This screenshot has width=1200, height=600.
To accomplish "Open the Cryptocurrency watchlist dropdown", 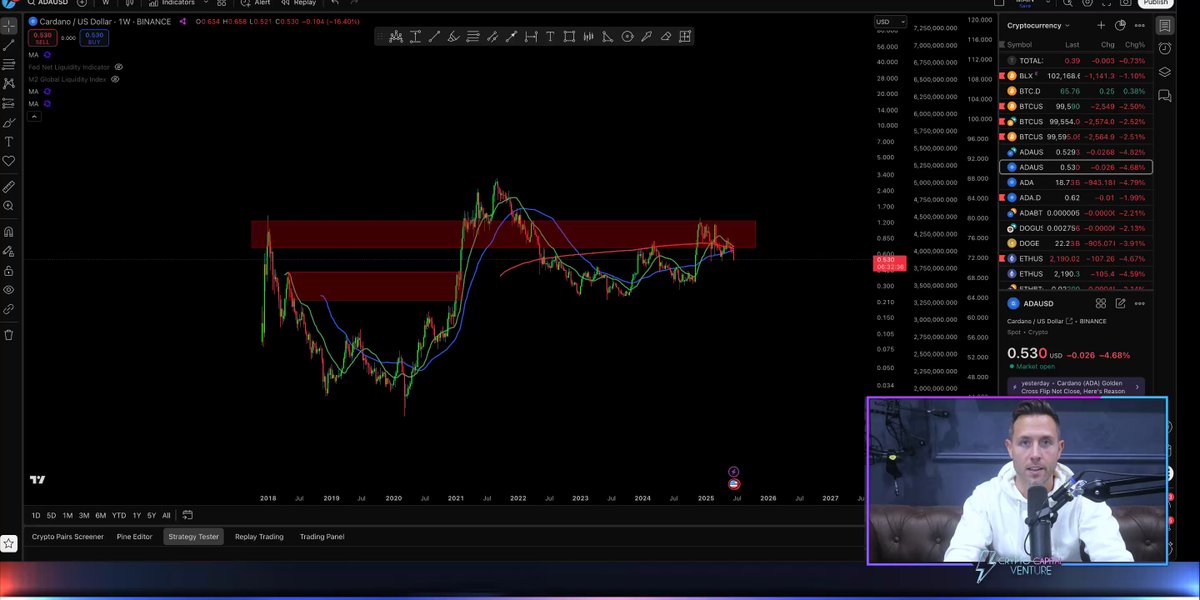I will coord(1039,25).
